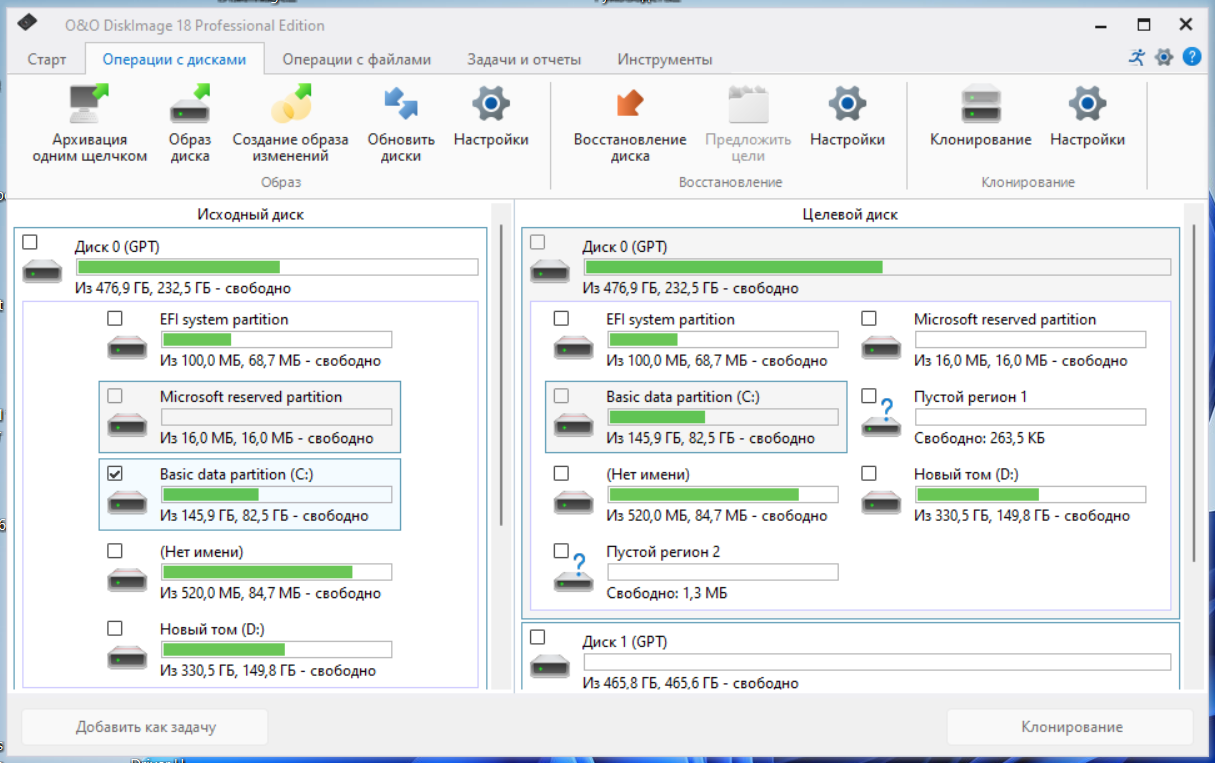Click the running-man express view icon
The width and height of the screenshot is (1215, 763).
click(x=1137, y=57)
